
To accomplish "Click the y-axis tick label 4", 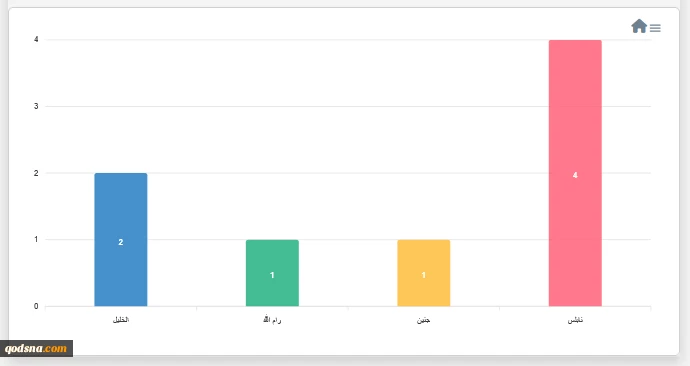I will [x=36, y=40].
